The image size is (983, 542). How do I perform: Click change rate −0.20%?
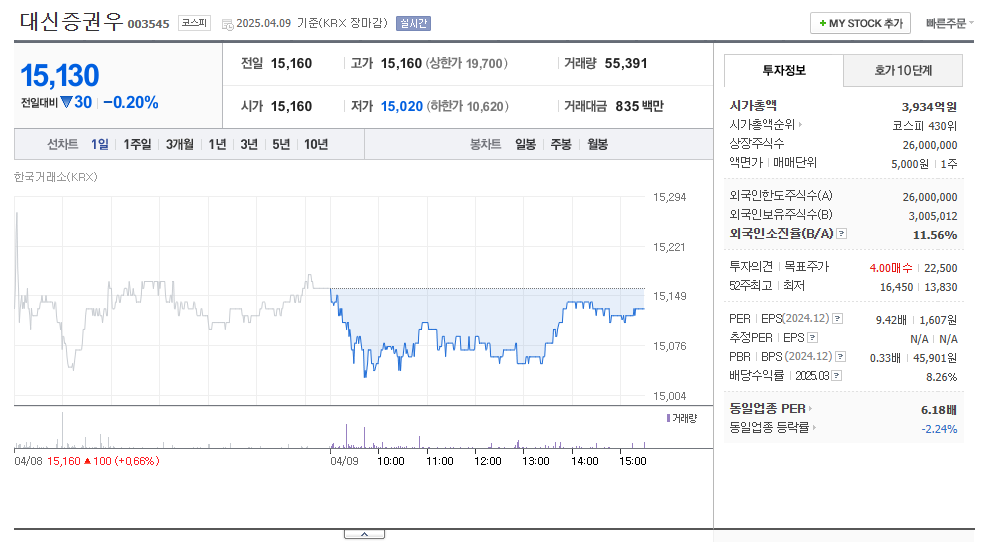[131, 103]
